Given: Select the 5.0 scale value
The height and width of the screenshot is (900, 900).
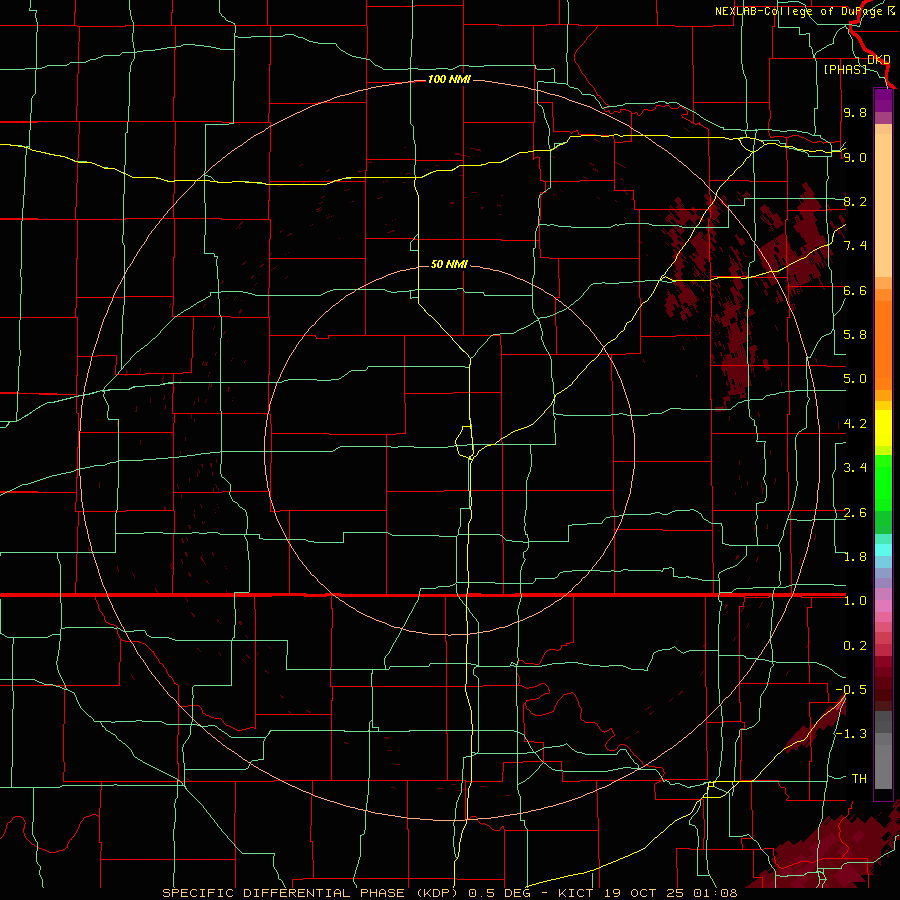Looking at the screenshot, I should click(855, 379).
